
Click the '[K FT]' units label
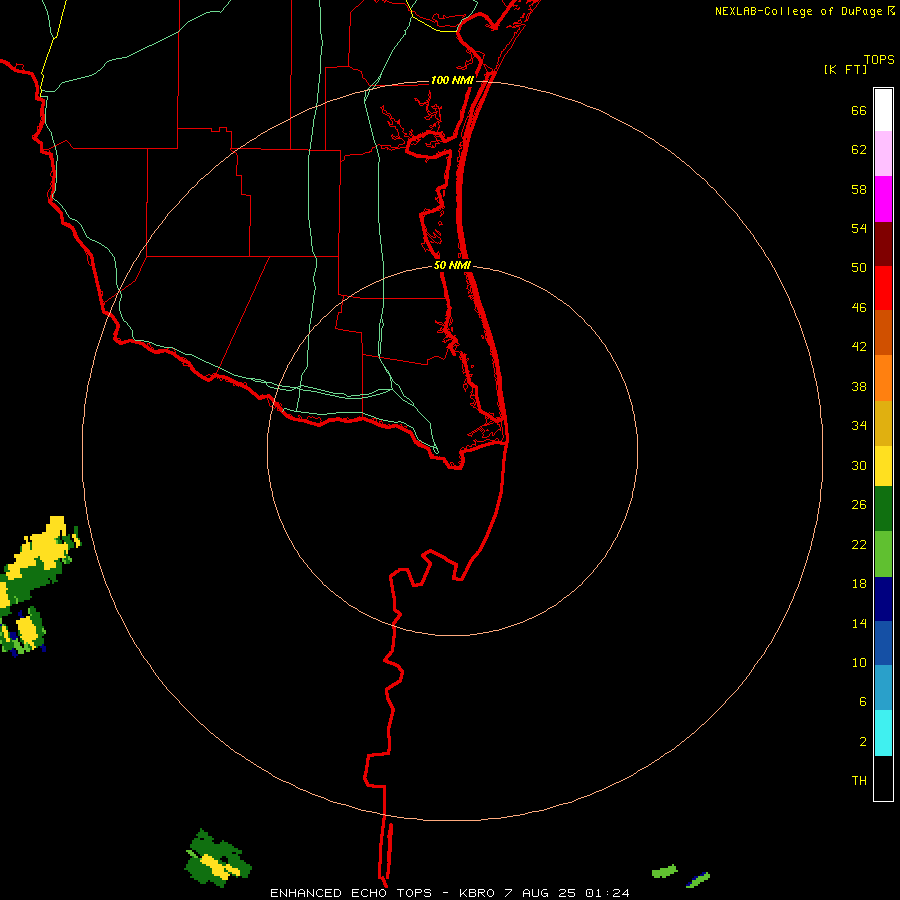tap(845, 69)
